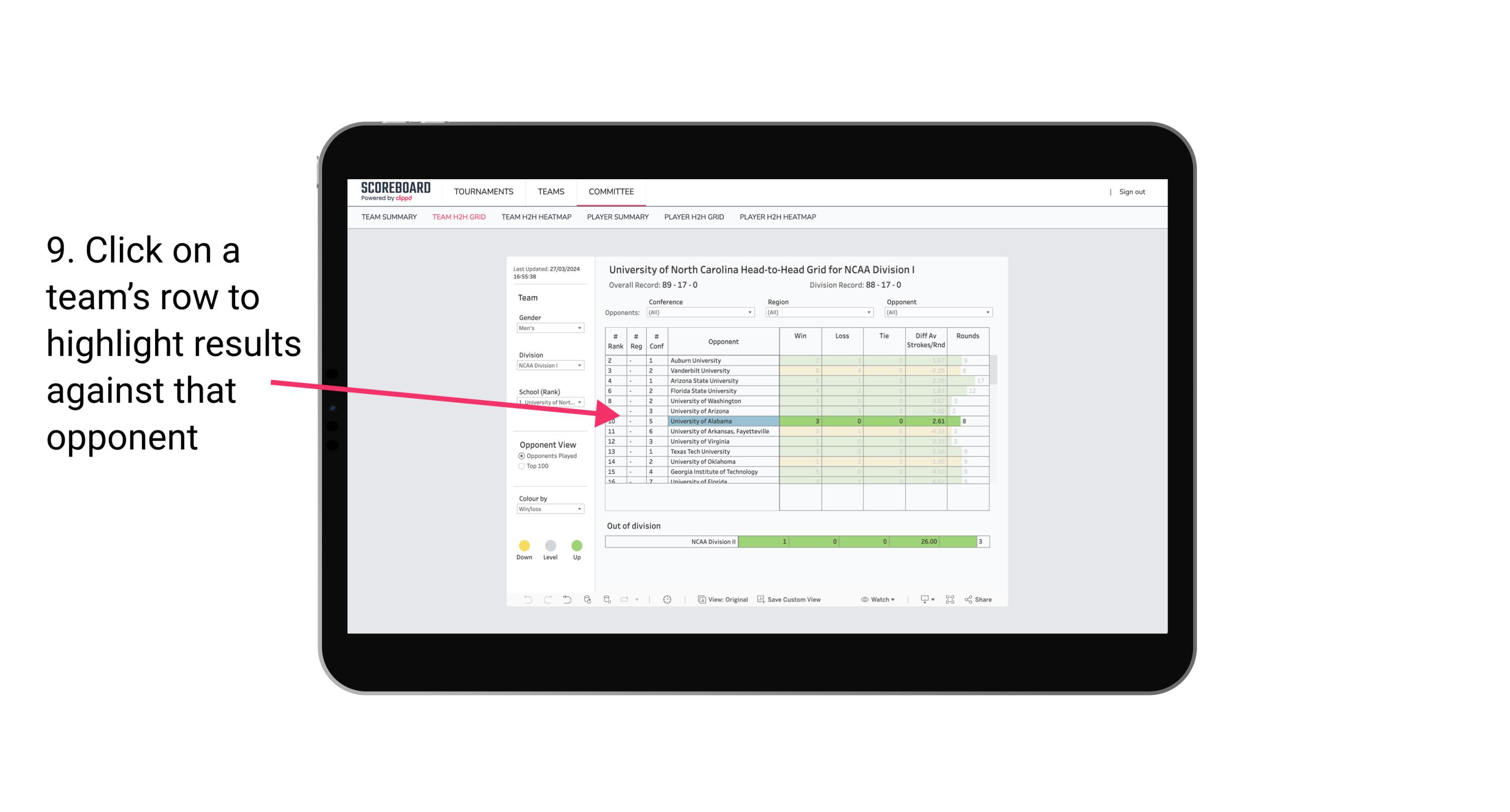Click the fullscreen expand icon
The width and height of the screenshot is (1510, 812).
pos(950,600)
